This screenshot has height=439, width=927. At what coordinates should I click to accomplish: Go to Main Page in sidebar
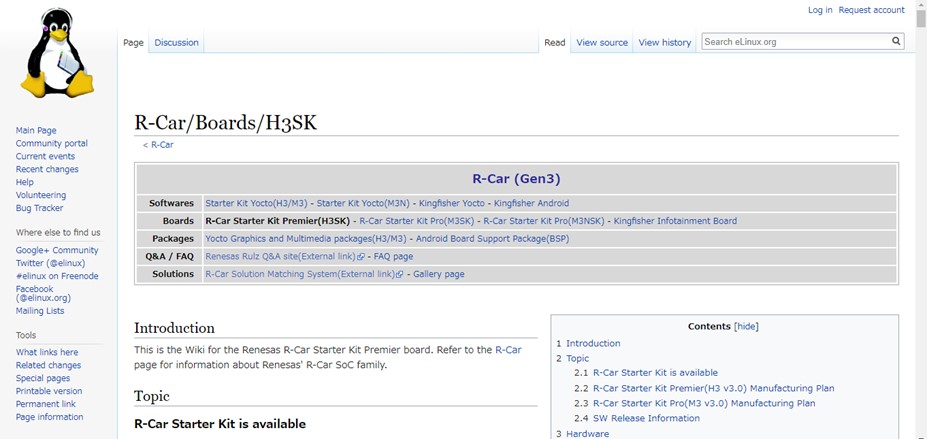(x=36, y=131)
